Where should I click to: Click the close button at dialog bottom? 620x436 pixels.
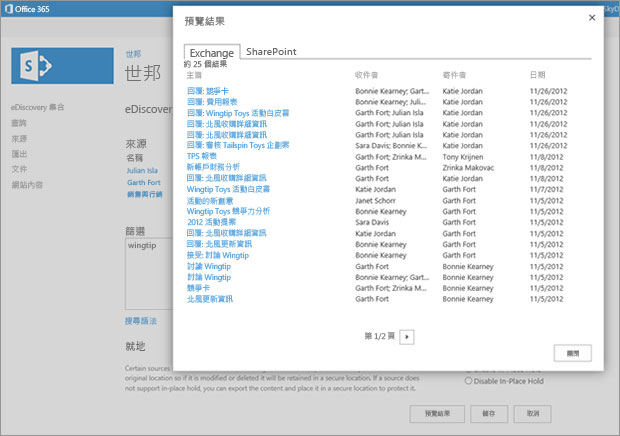pyautogui.click(x=573, y=353)
